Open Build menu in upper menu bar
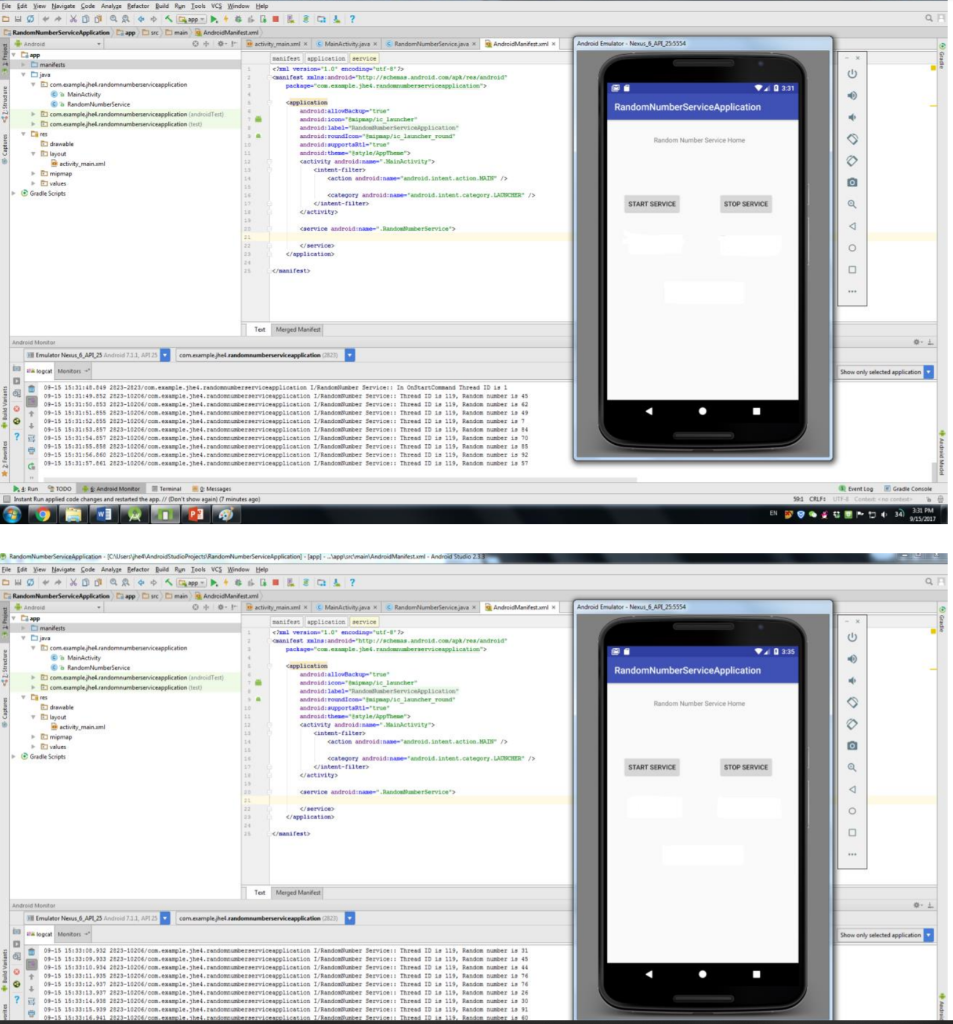Viewport: 953px width, 1024px height. pos(162,6)
